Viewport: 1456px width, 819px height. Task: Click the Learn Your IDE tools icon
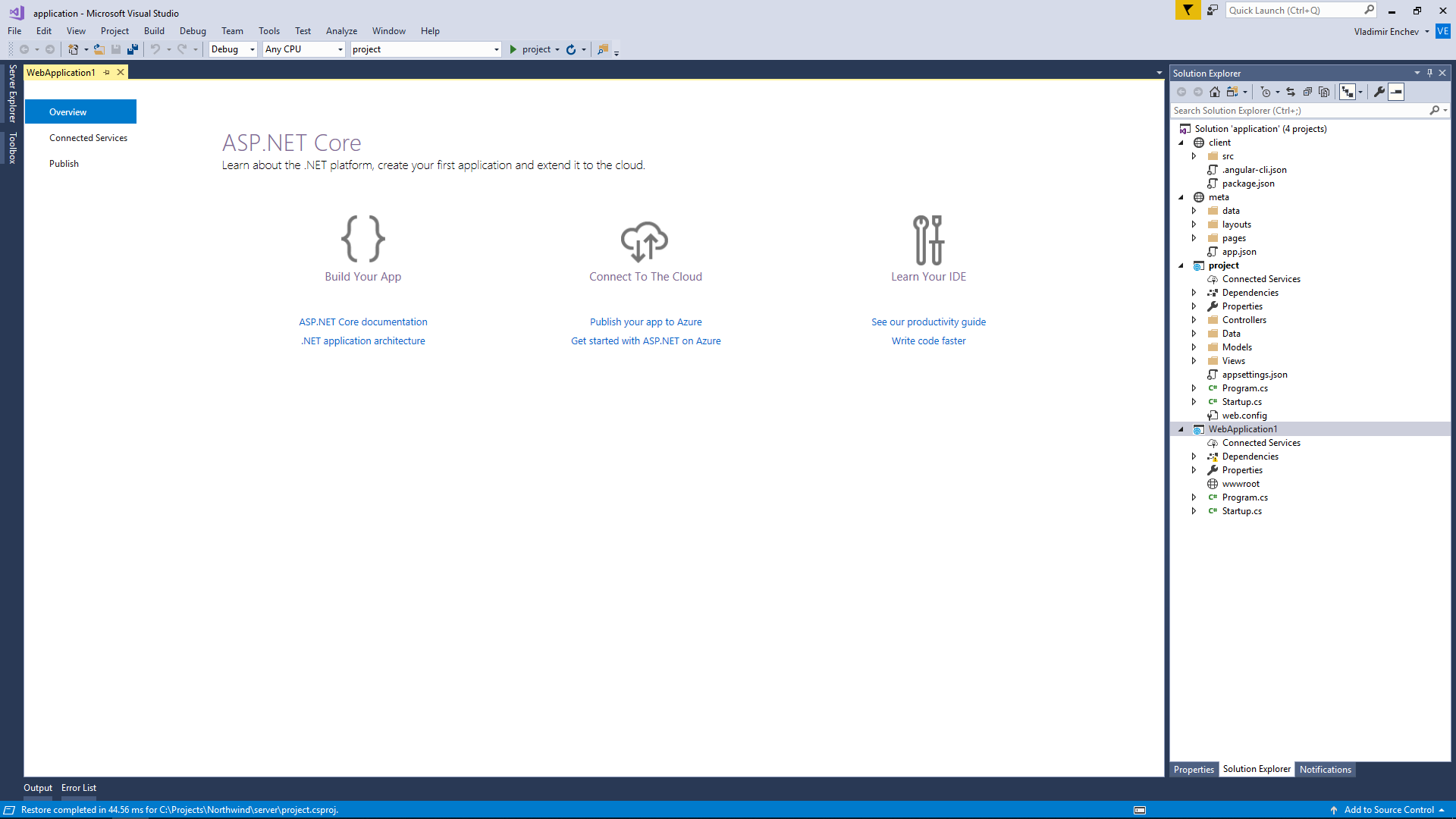929,240
